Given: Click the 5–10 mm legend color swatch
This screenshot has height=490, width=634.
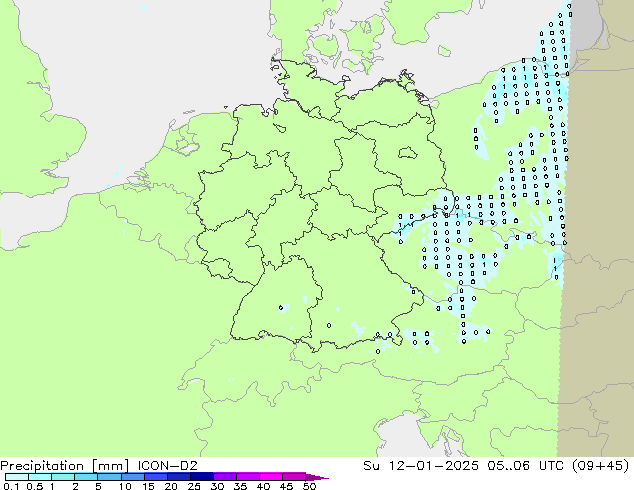Looking at the screenshot, I should 109,477.
